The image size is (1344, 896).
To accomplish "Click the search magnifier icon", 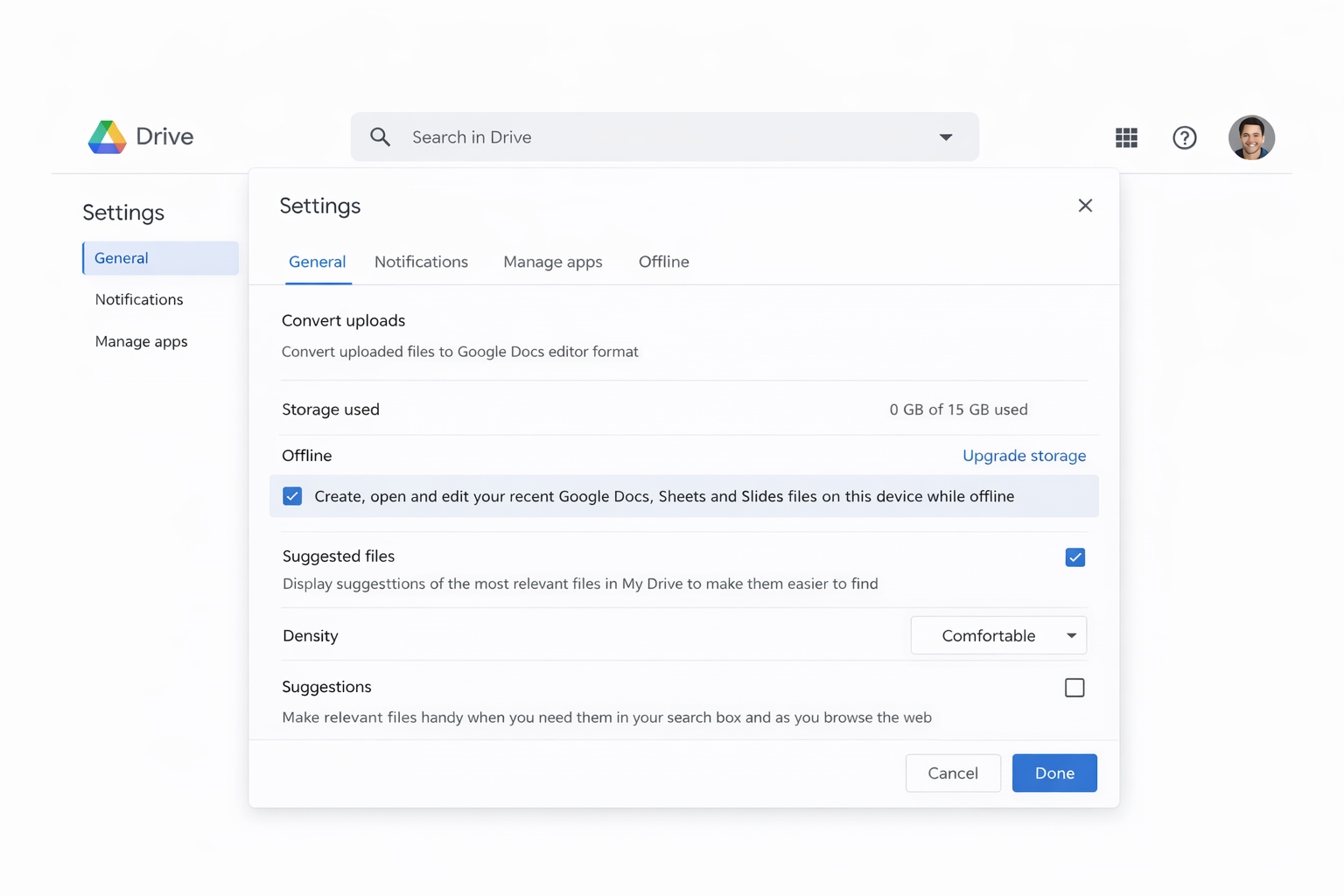I will coord(380,137).
